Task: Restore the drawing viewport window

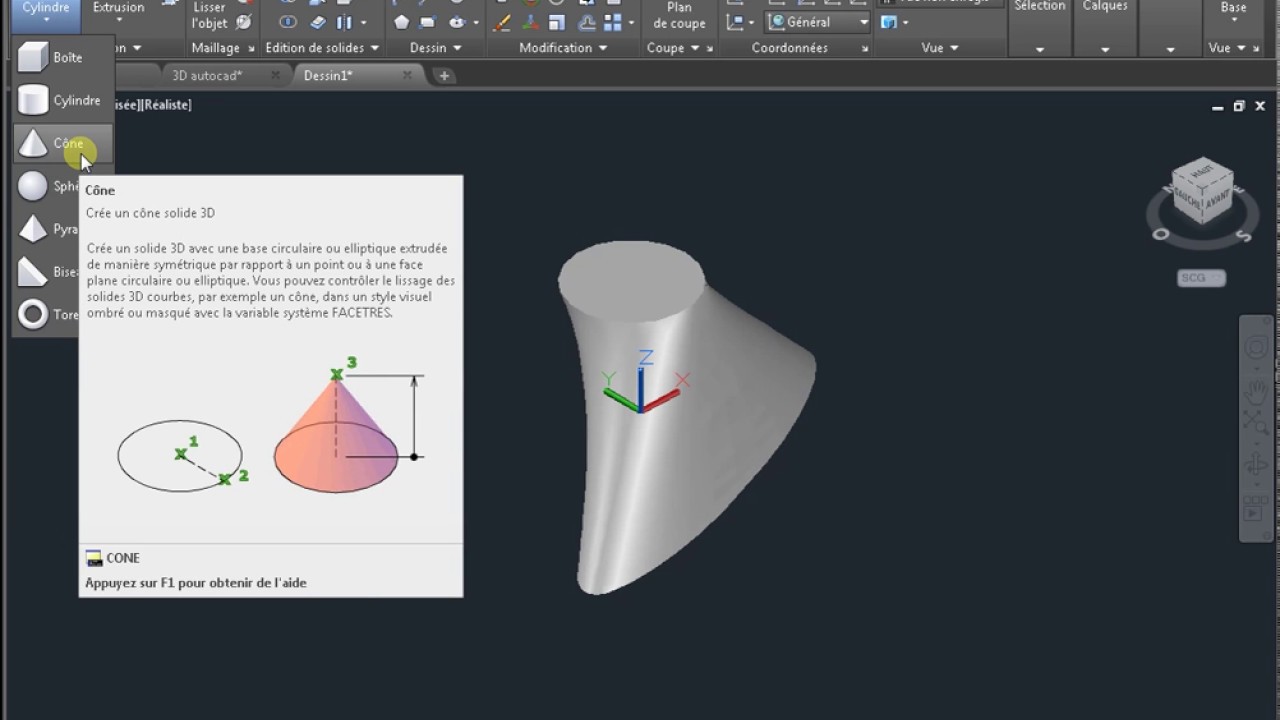Action: (x=1239, y=106)
